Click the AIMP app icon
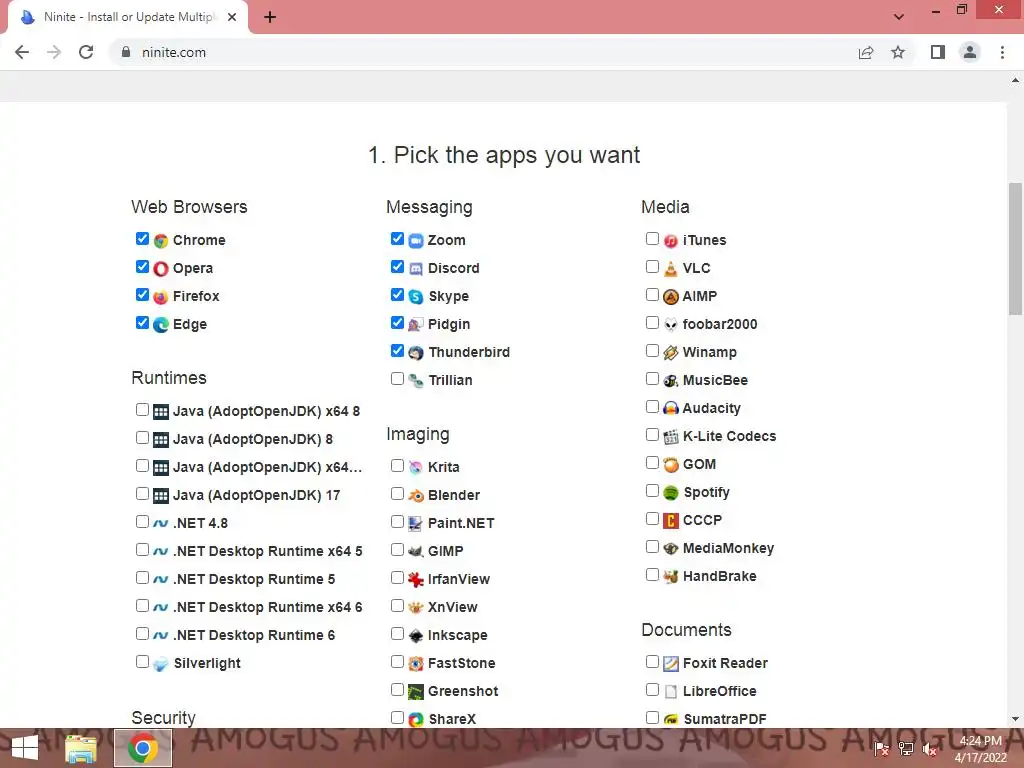This screenshot has width=1024, height=768. coord(671,297)
